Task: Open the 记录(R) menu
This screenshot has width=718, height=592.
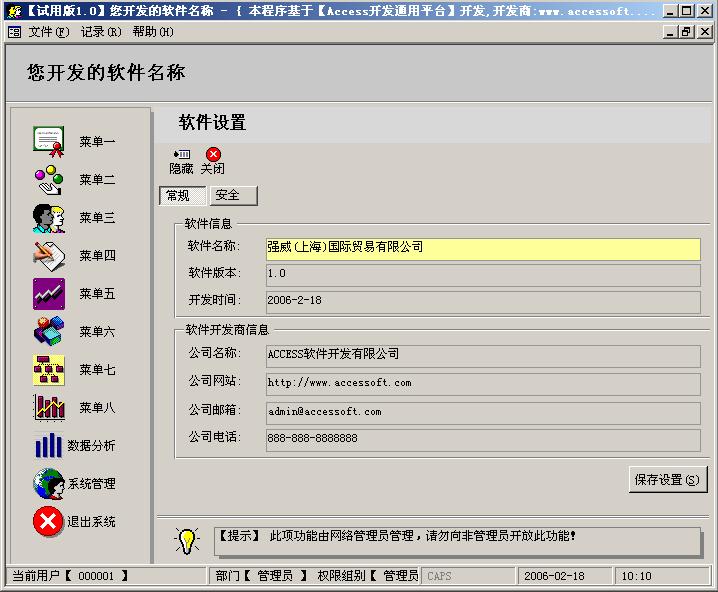Action: (101, 32)
